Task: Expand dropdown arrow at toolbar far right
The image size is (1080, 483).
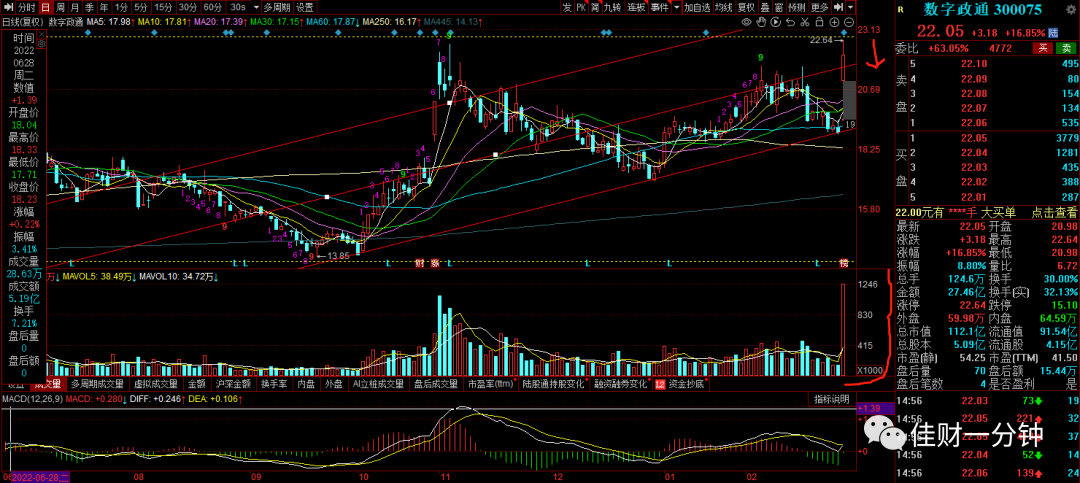Action: pyautogui.click(x=851, y=8)
